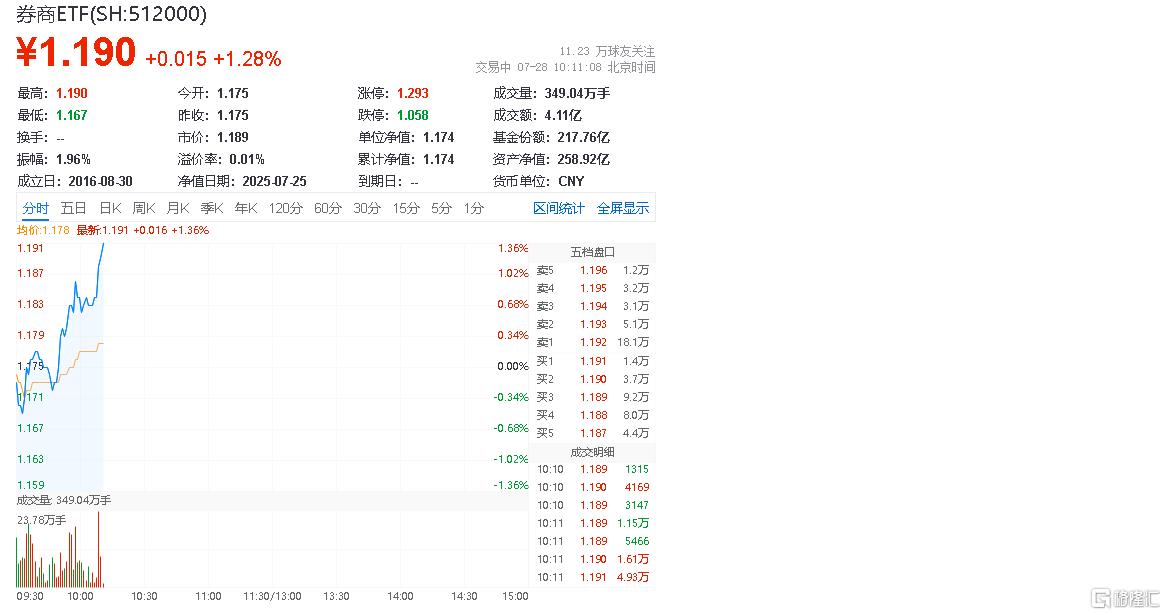Screen dimensions: 1166x615
Task: Show the 120分 chart
Action: [286, 208]
